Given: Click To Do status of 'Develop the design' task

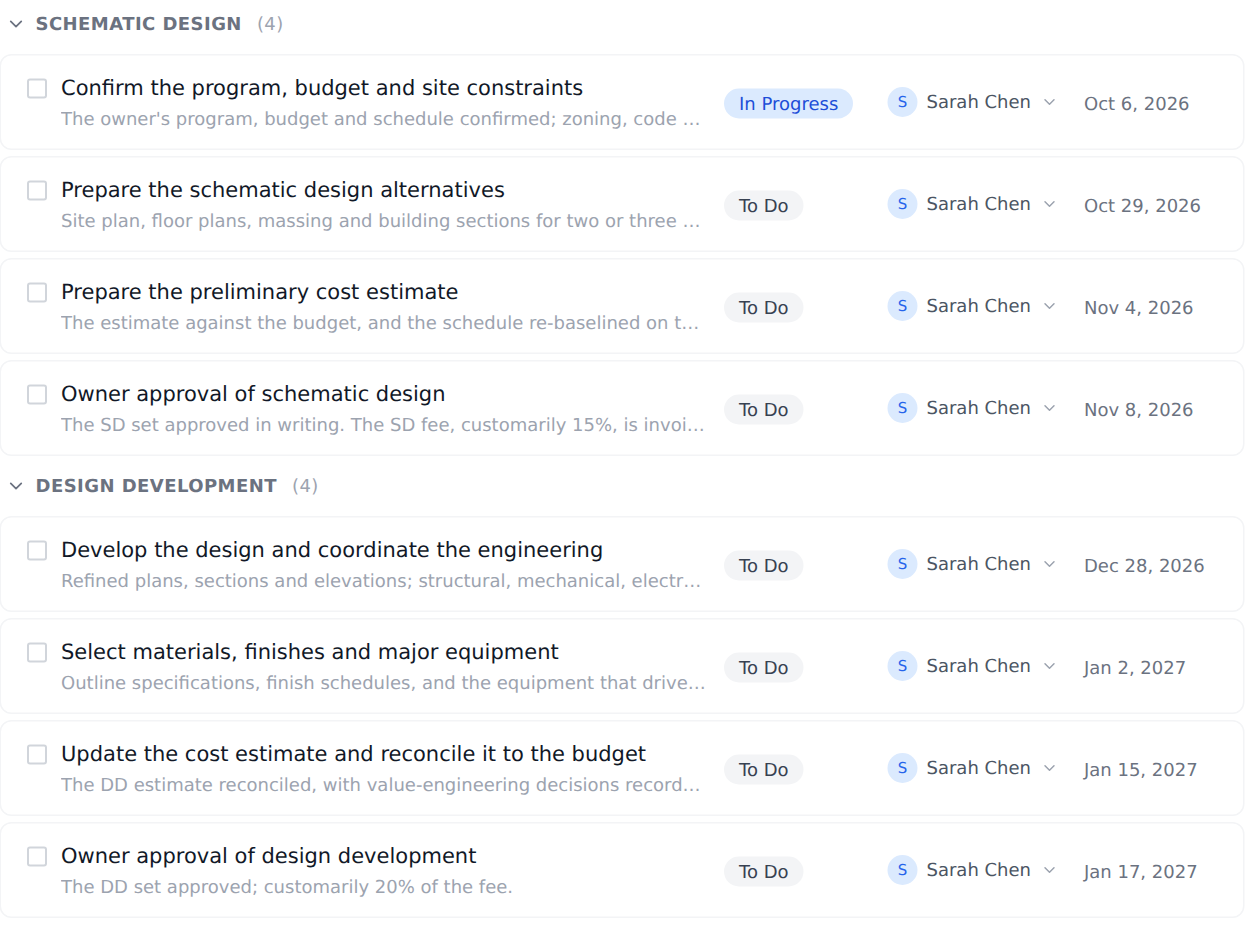Looking at the screenshot, I should (x=763, y=566).
